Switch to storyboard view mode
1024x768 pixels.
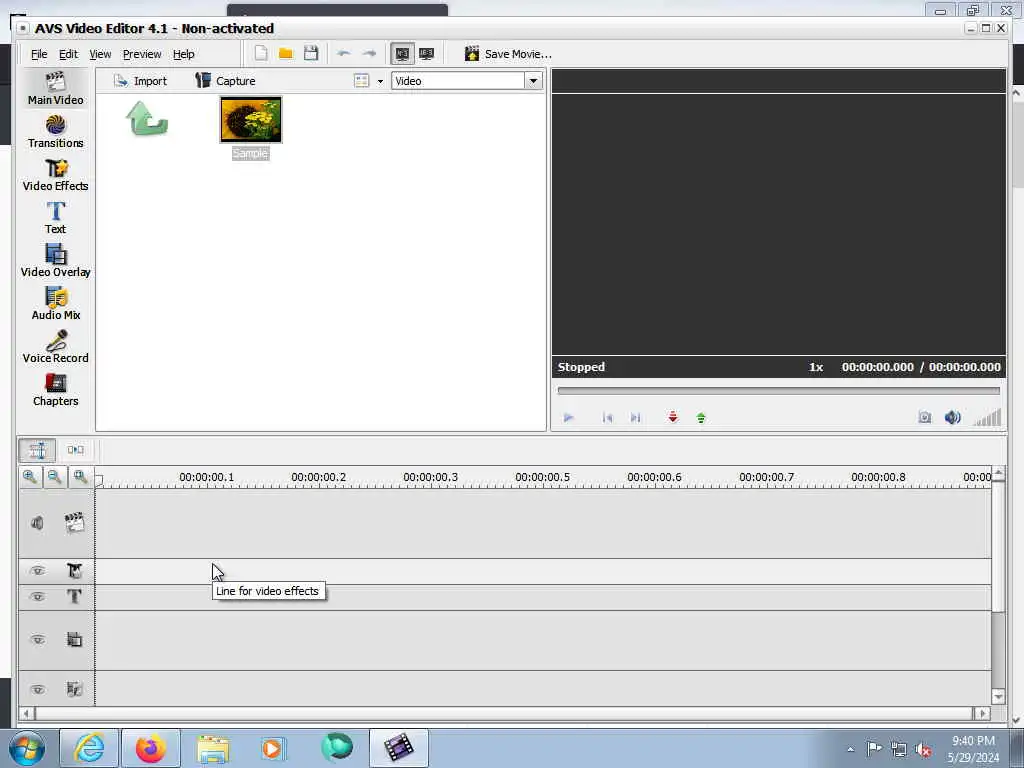[x=75, y=450]
